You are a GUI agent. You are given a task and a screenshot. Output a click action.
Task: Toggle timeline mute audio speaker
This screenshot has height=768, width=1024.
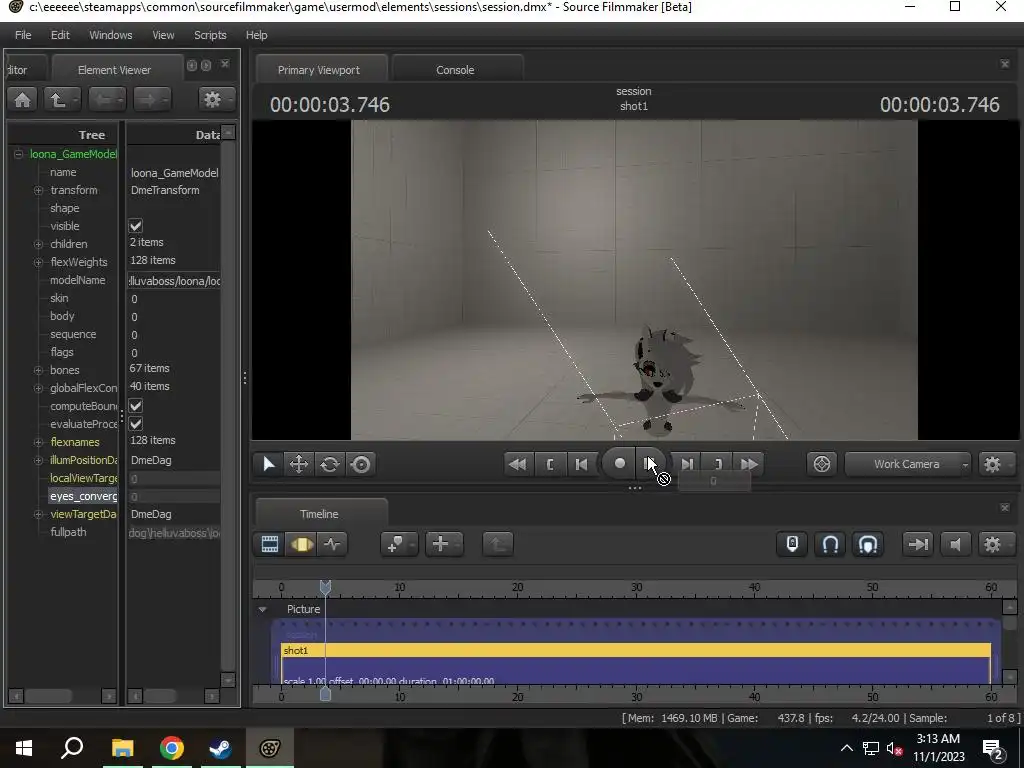955,544
